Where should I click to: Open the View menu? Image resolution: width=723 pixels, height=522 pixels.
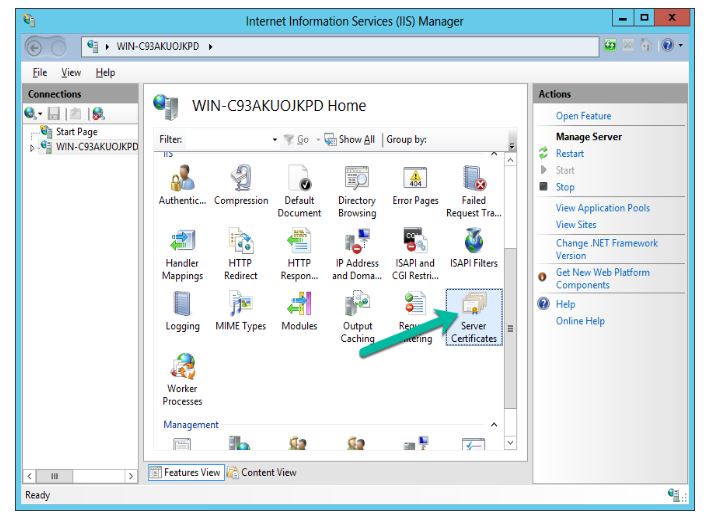click(71, 73)
